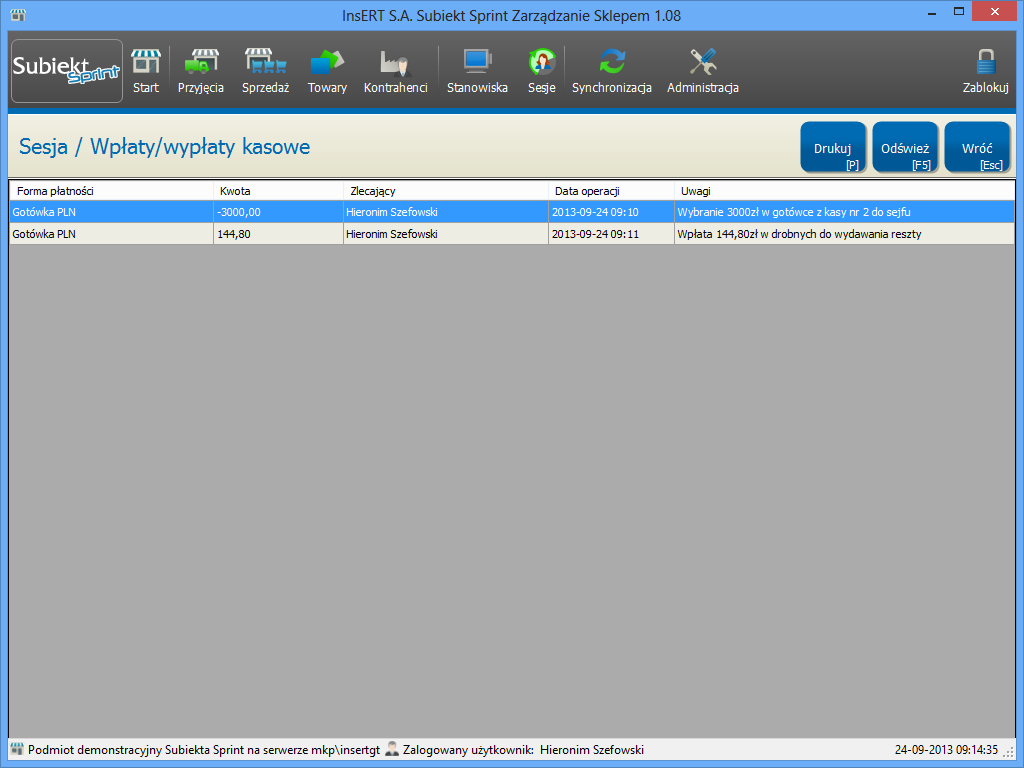Maximize the Subiekt Sprint window
This screenshot has height=768, width=1024.
[x=959, y=12]
